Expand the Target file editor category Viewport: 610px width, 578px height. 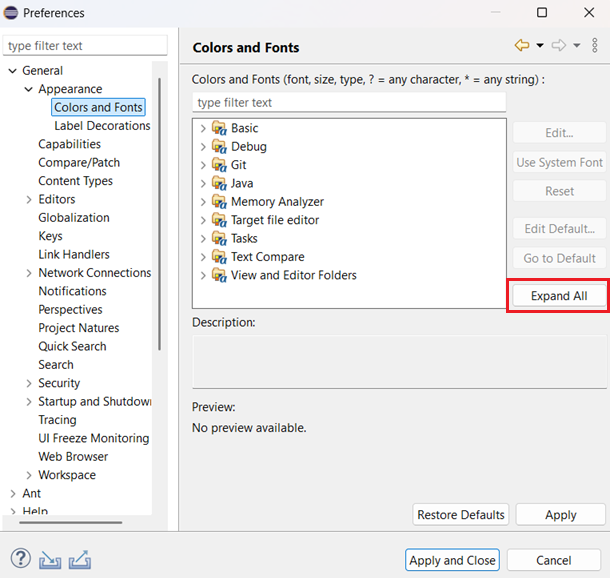click(203, 220)
